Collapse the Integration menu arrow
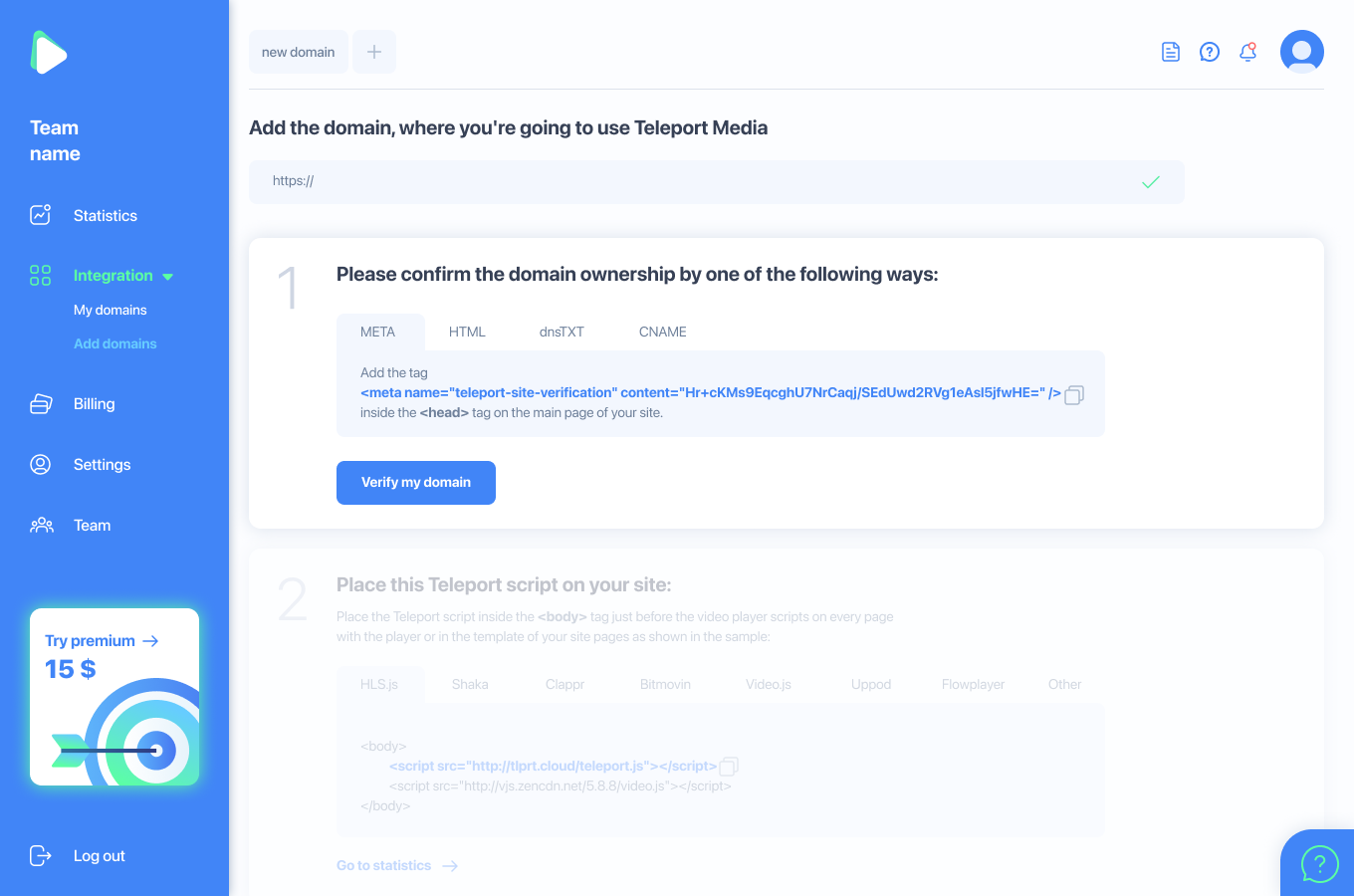1354x896 pixels. [x=167, y=277]
